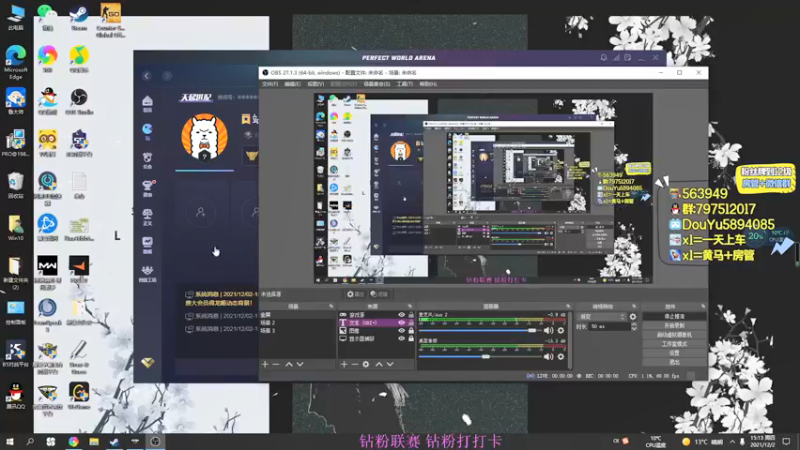The image size is (800, 450).
Task: Open the 回收站 recycle bin icon
Action: (16, 185)
